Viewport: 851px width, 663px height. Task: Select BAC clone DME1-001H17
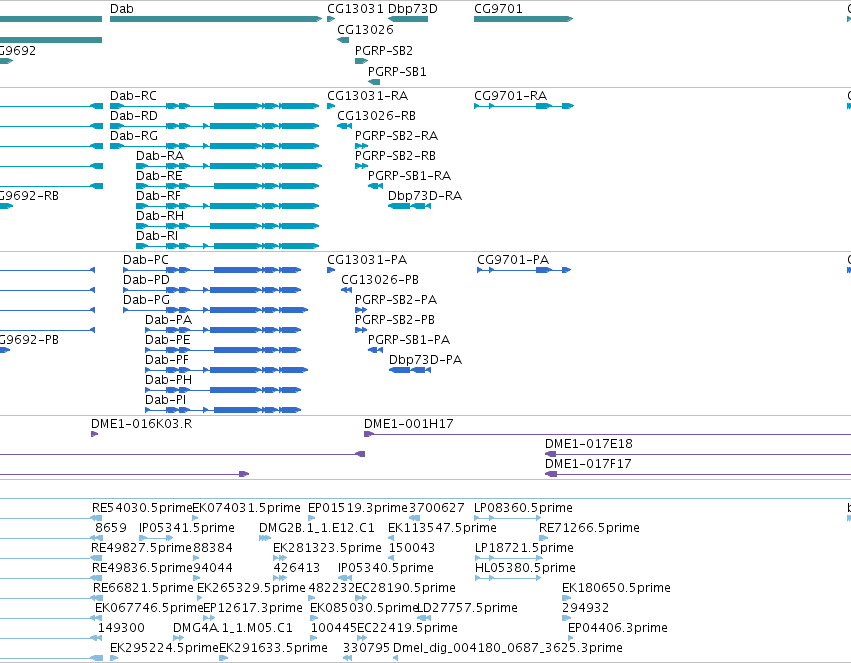607,434
